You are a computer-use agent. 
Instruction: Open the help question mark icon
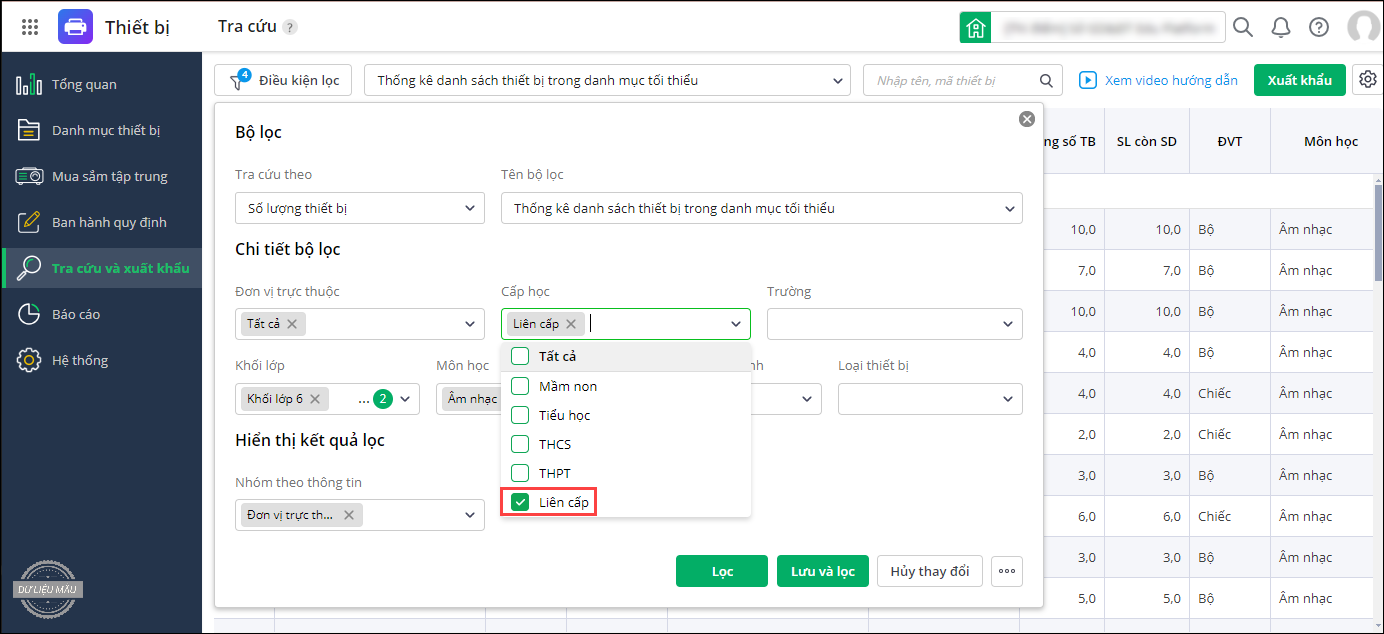tap(1319, 27)
